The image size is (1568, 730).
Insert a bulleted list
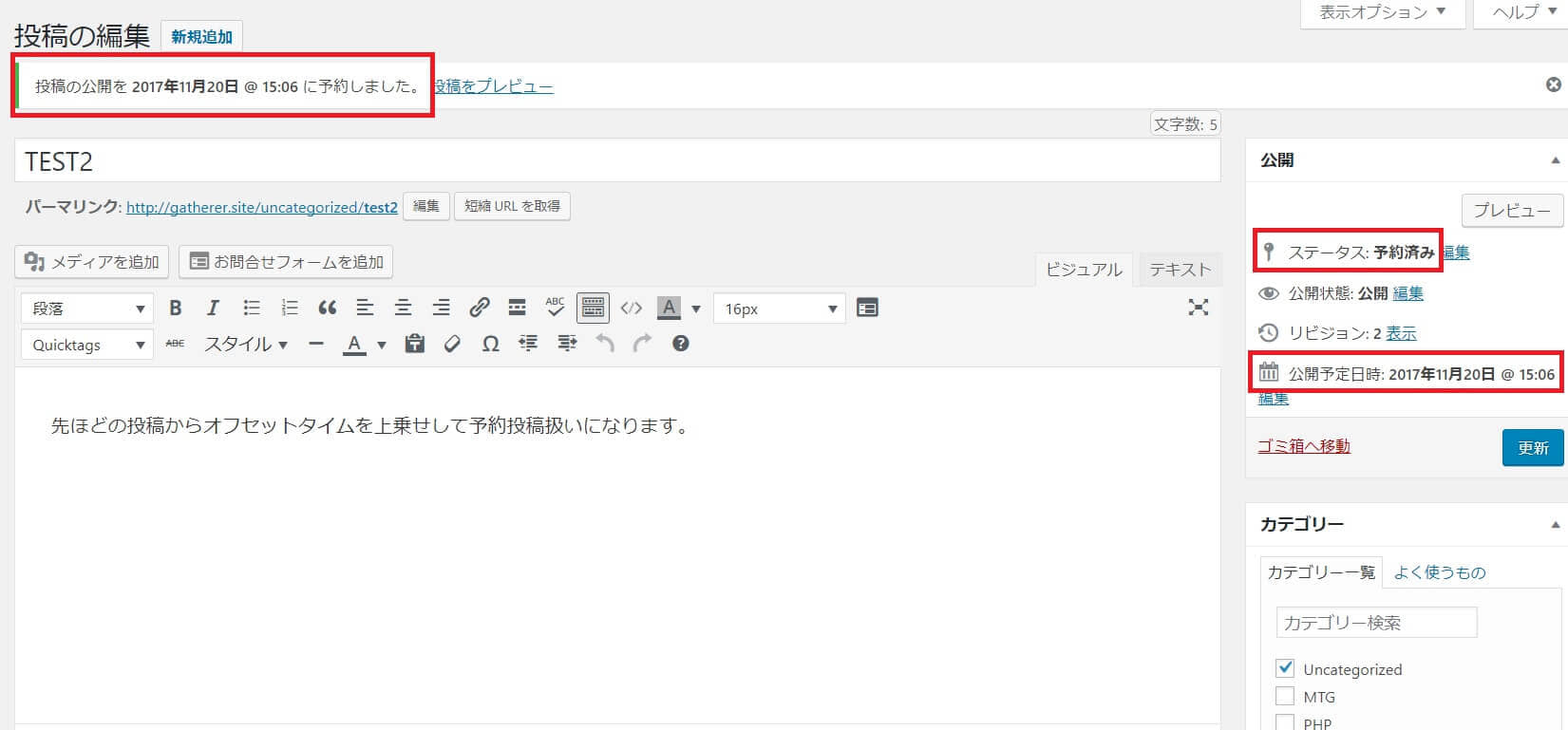251,308
